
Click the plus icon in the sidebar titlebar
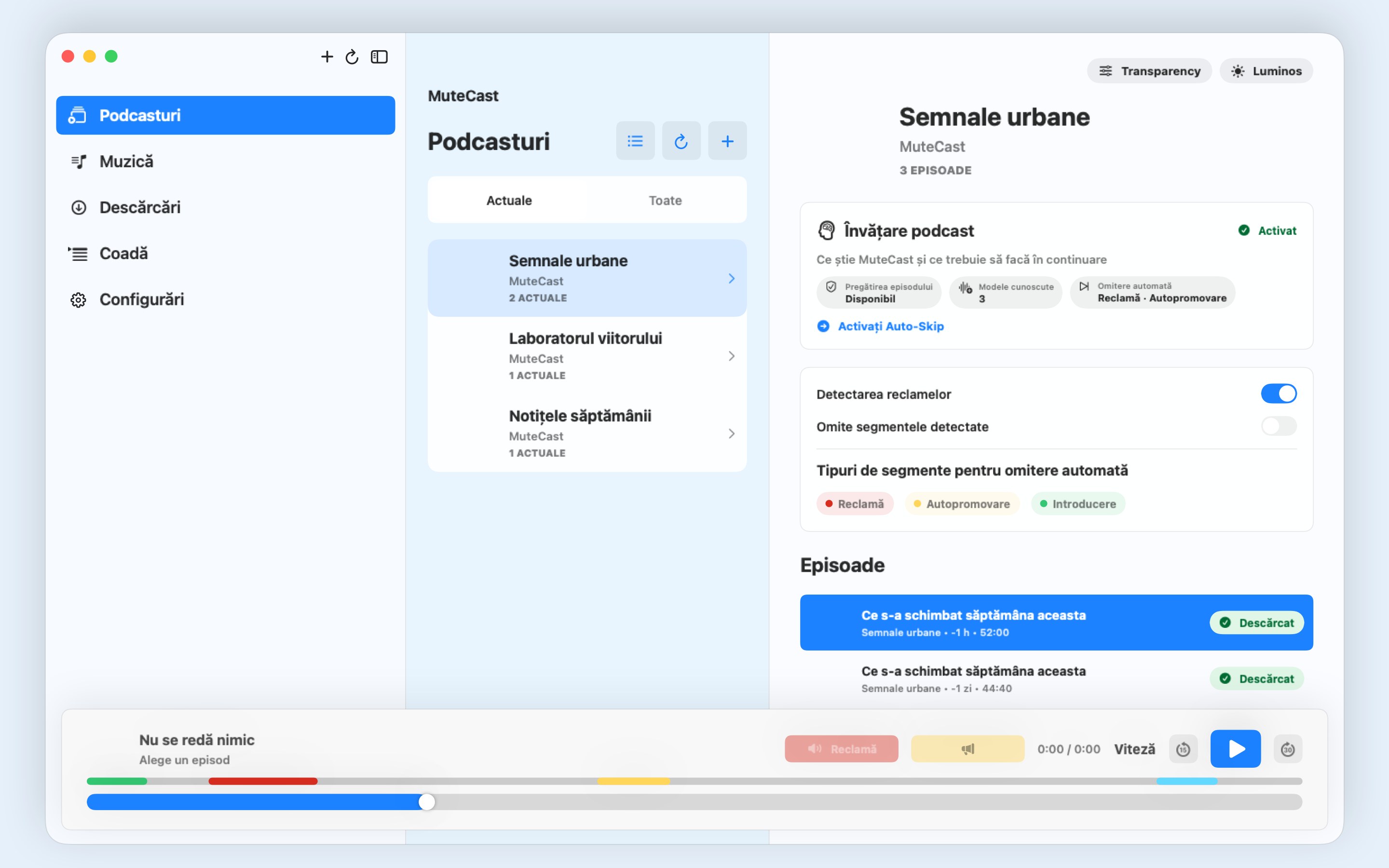[327, 57]
